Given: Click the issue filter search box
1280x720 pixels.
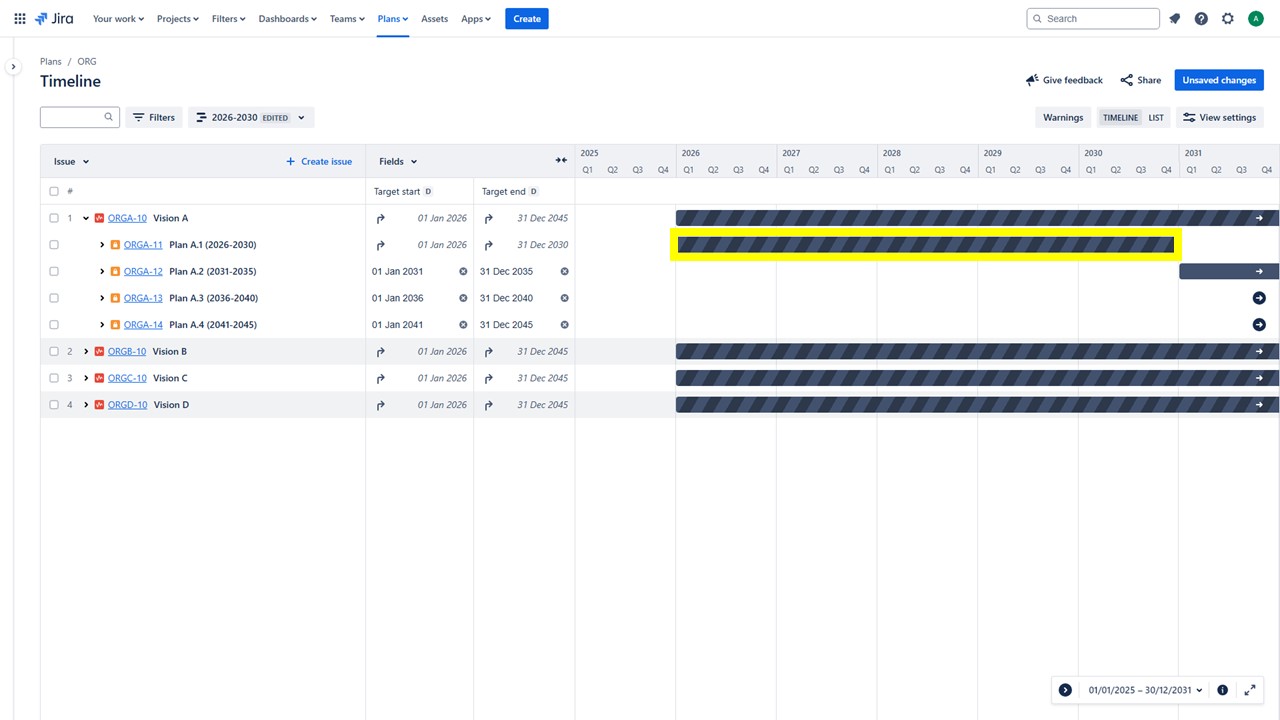Looking at the screenshot, I should 80,117.
